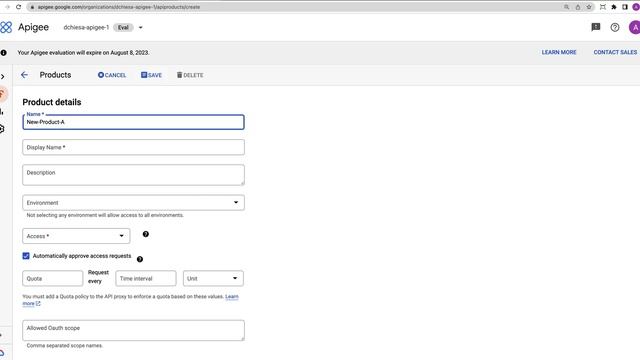This screenshot has height=360, width=640.
Task: Click the Eval badge
Action: pos(123,28)
